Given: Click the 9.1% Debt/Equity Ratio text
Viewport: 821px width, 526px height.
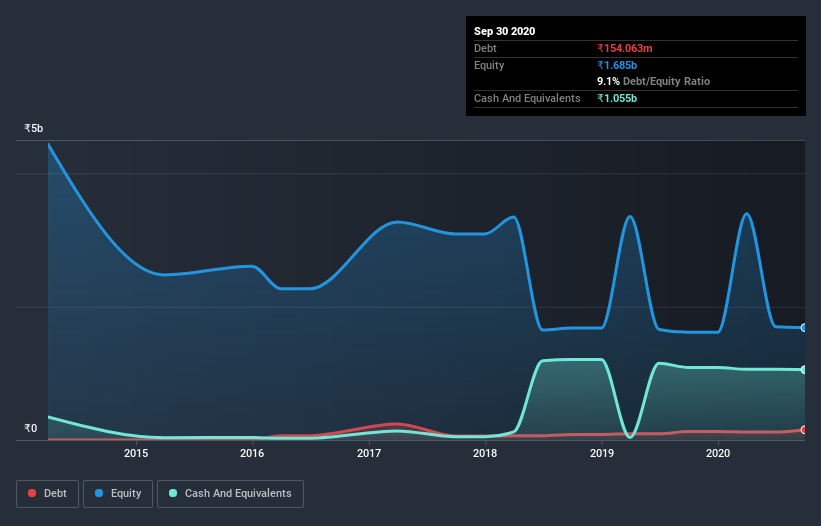Looking at the screenshot, I should 653,81.
